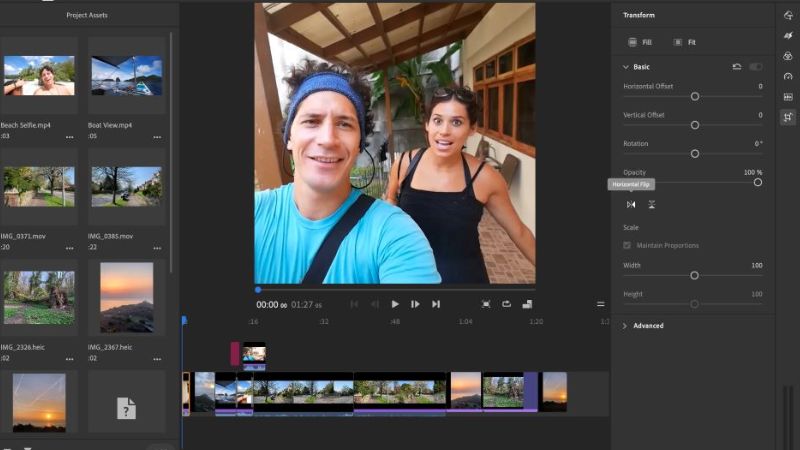The image size is (800, 450).
Task: Open options menu for IMG_0385.mov
Action: (x=157, y=245)
